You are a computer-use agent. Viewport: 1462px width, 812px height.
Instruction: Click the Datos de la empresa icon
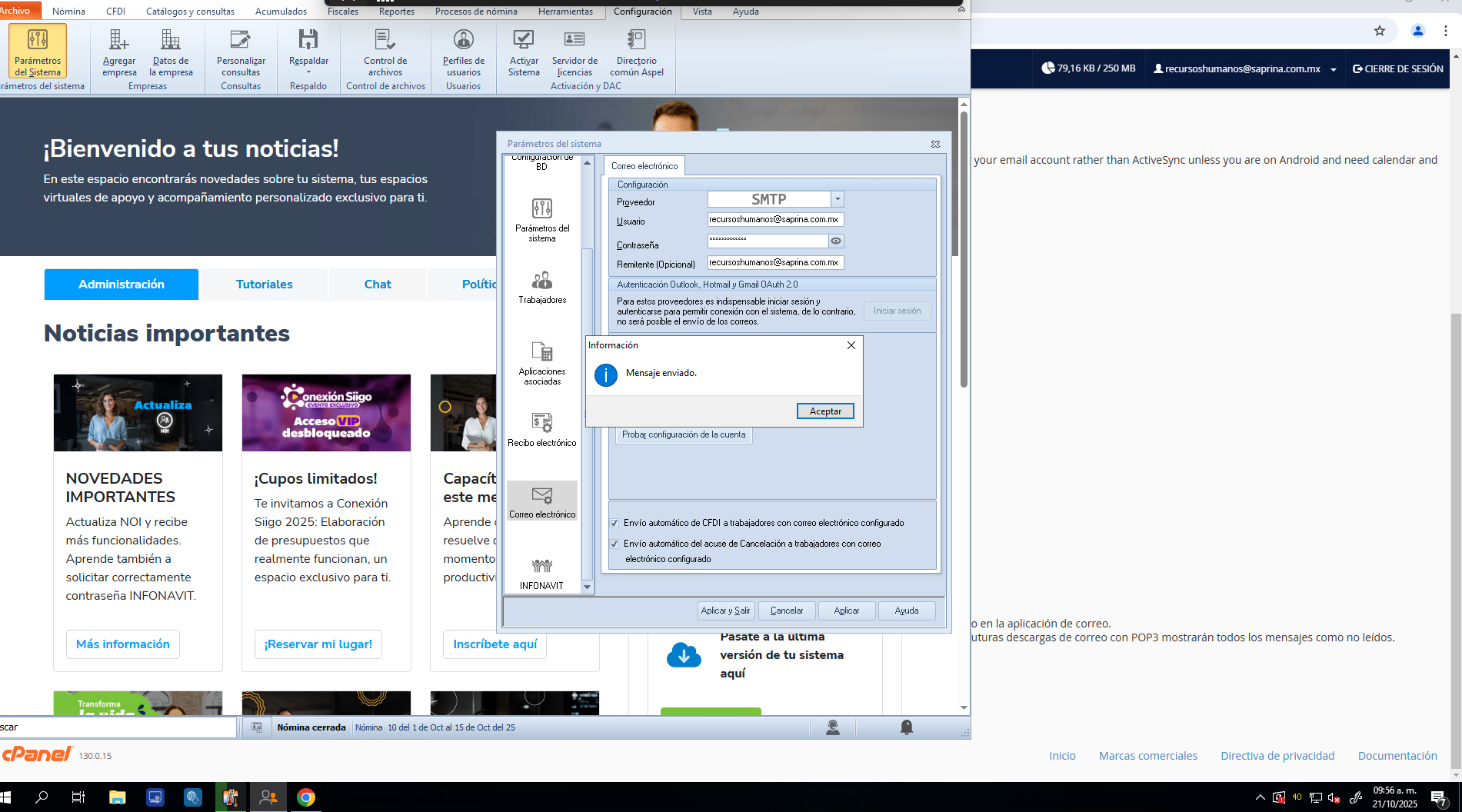coord(171,52)
